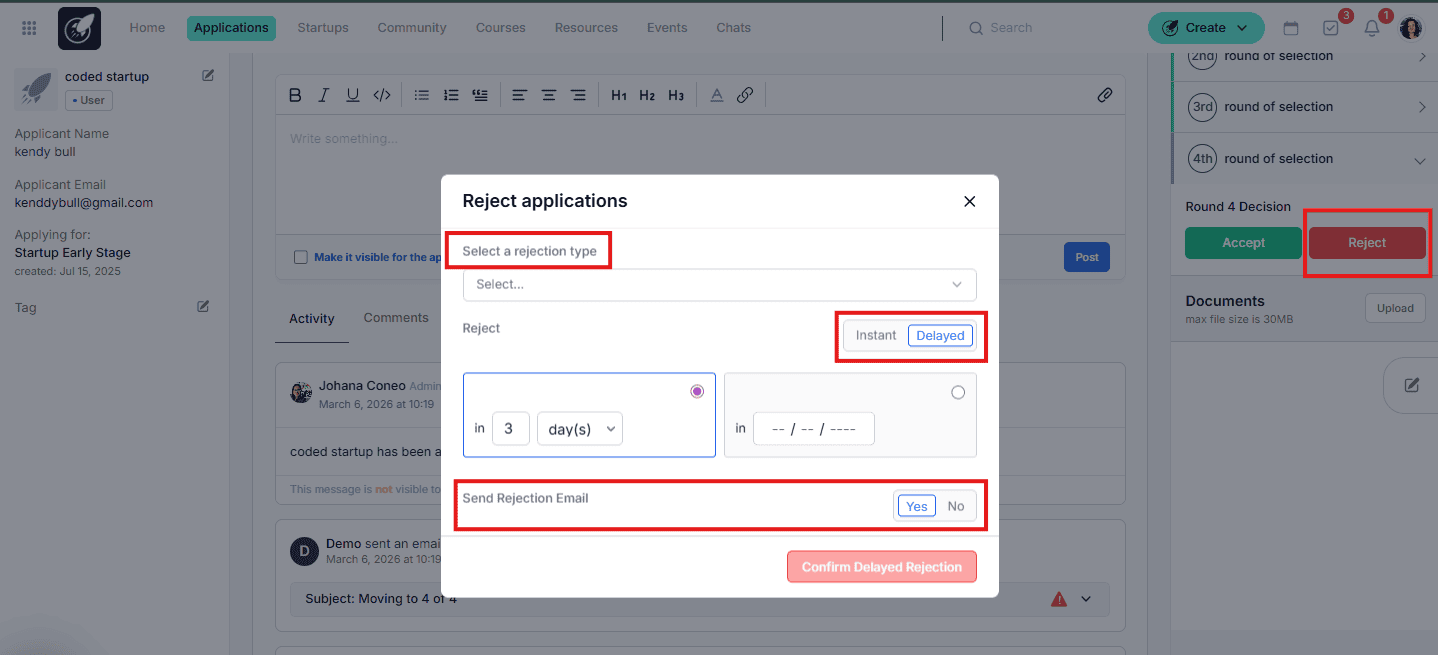Screen dimensions: 1438x655
Task: Click Confirm Delayed Rejection button
Action: (x=881, y=567)
